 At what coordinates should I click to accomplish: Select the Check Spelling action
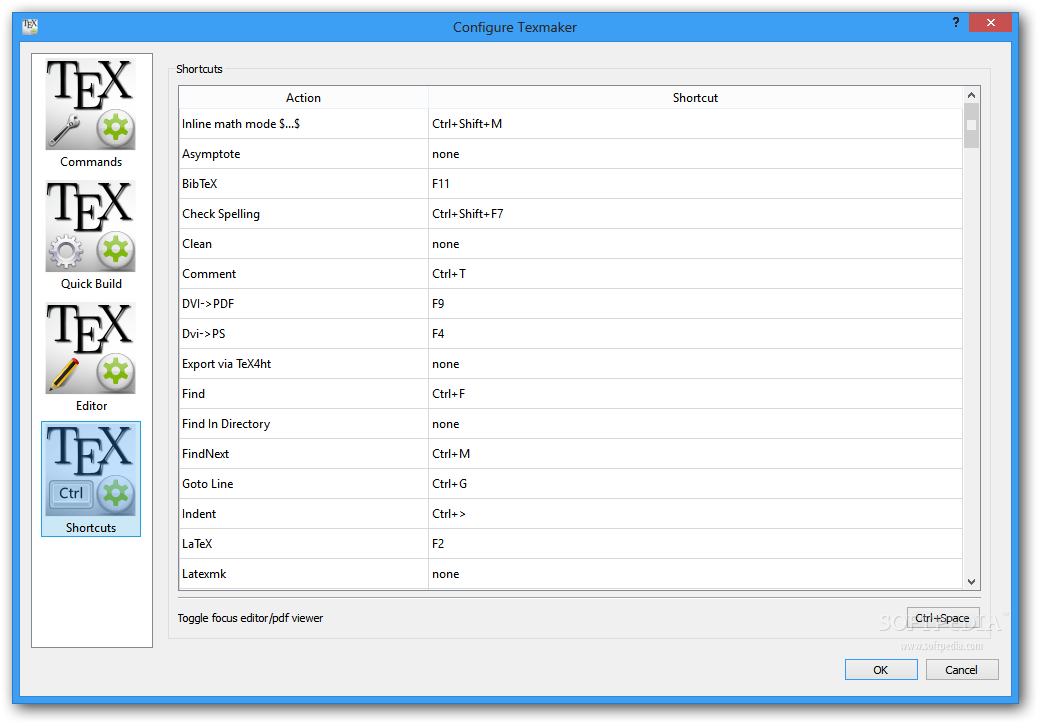click(x=303, y=214)
